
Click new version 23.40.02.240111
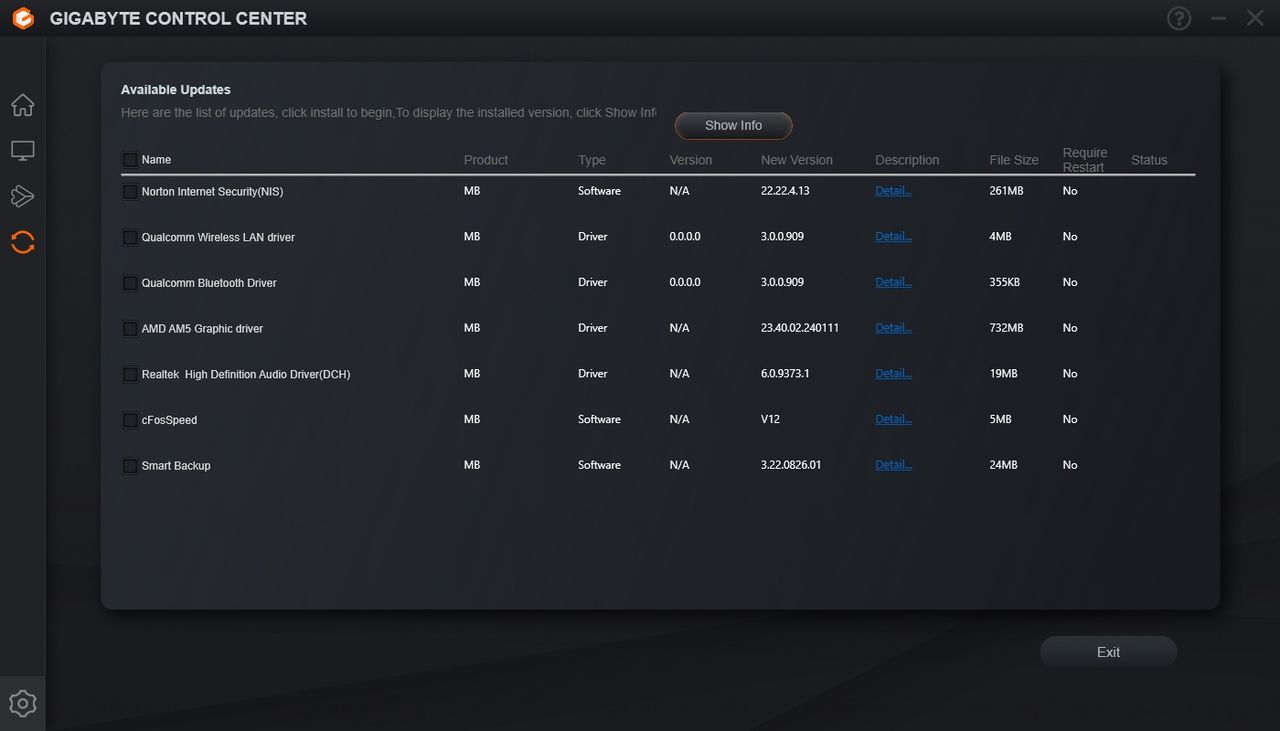point(800,328)
